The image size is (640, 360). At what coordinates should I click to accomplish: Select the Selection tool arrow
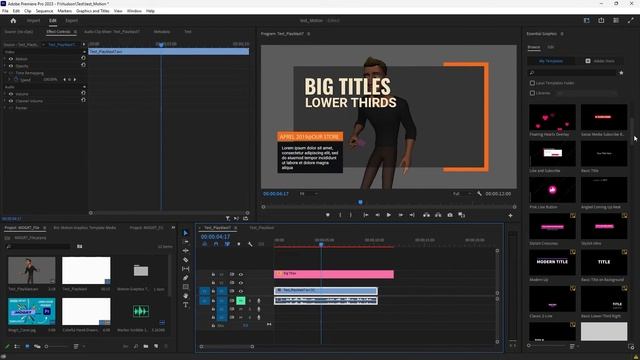click(186, 233)
